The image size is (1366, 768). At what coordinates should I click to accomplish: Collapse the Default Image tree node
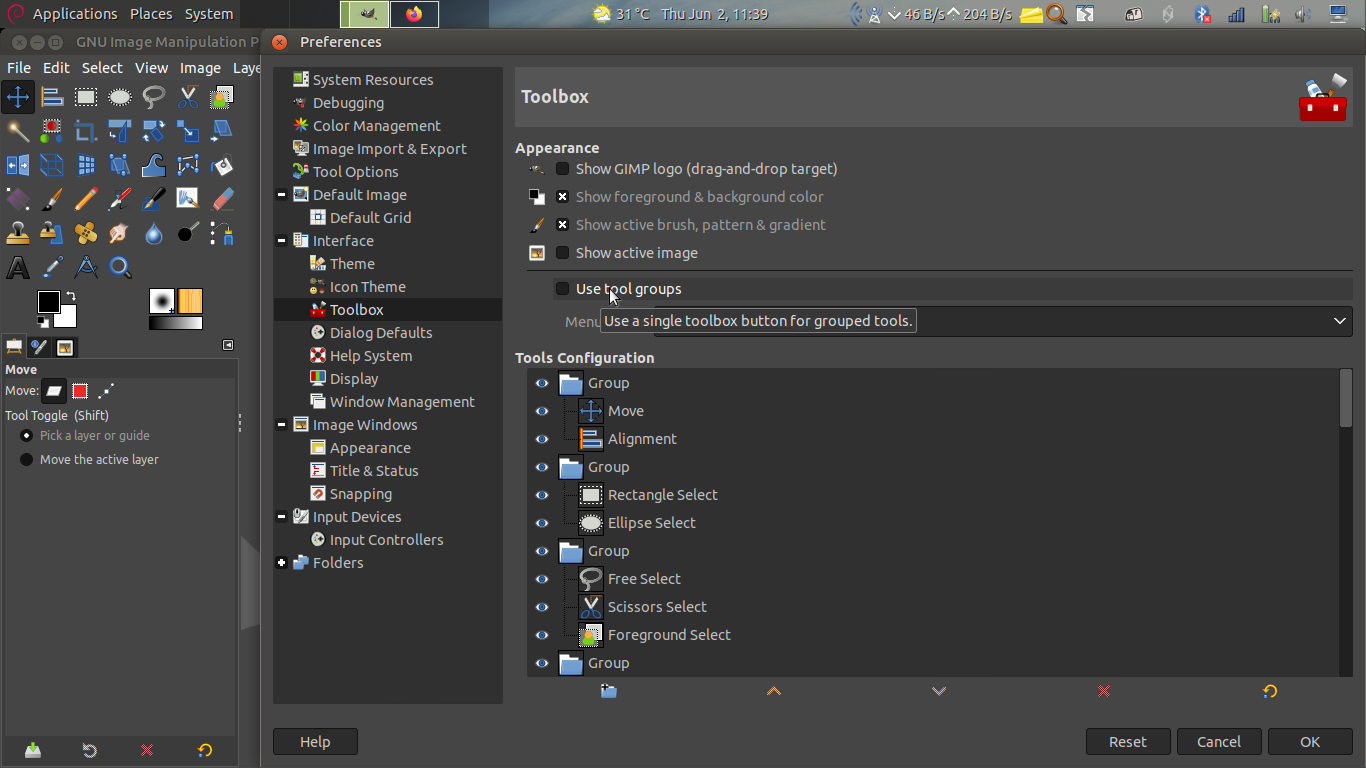point(282,195)
